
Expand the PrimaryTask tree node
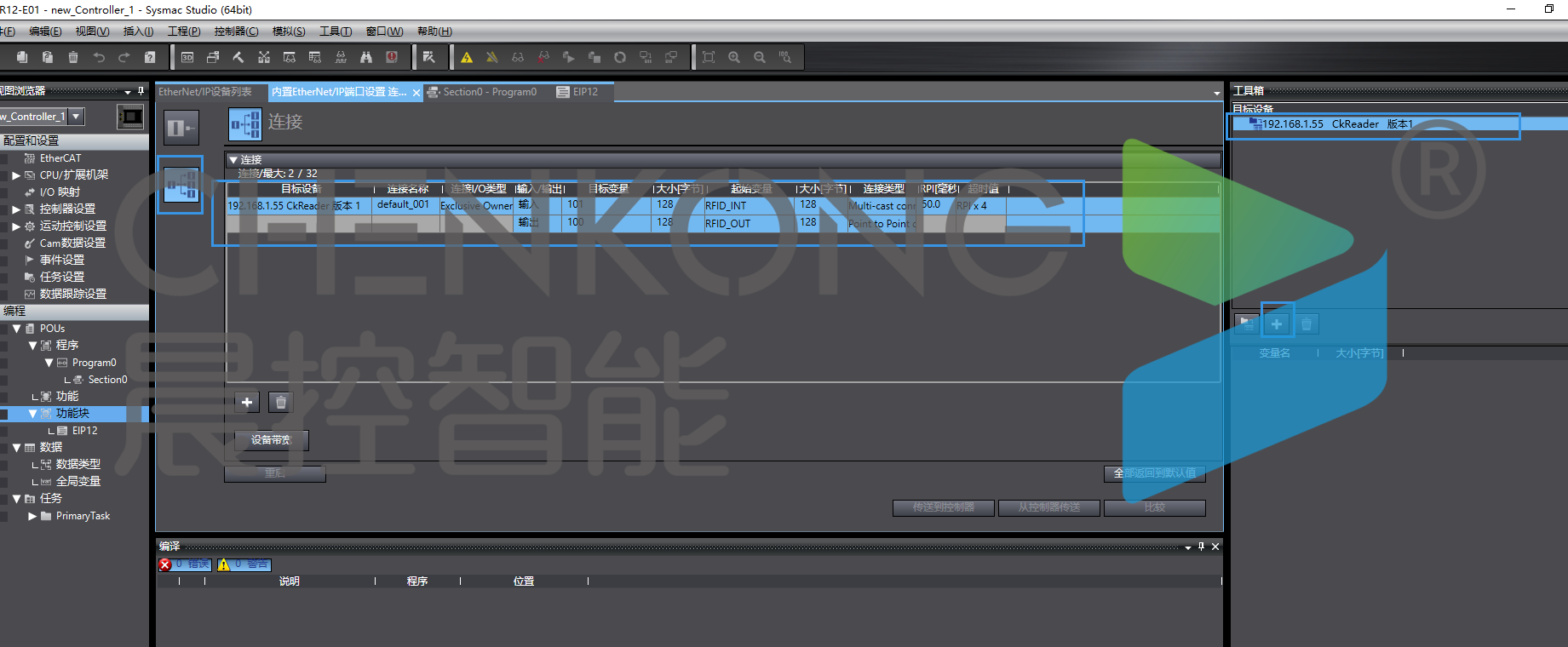pos(32,516)
